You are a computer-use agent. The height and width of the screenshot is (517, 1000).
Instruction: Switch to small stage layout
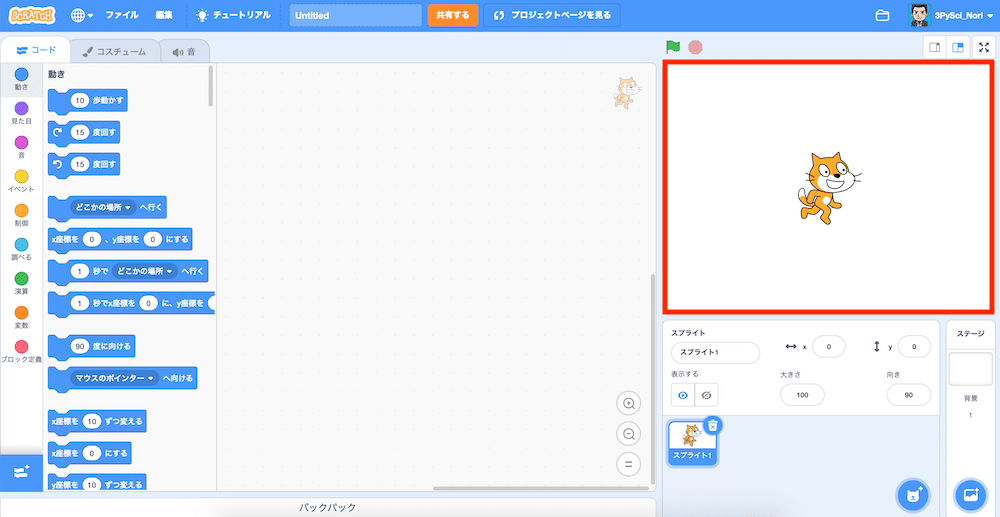pos(935,48)
